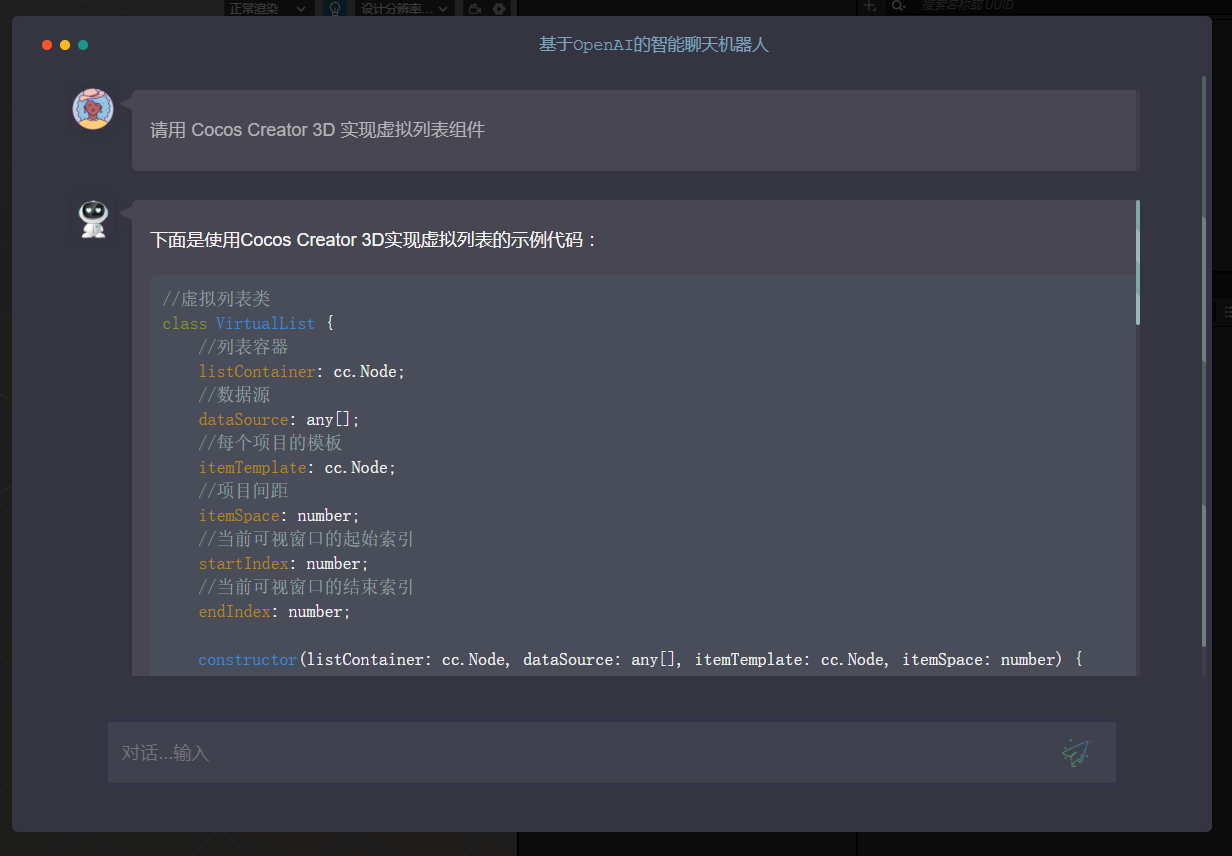The height and width of the screenshot is (856, 1232).
Task: Click the magnifier search icon in editor behind
Action: (898, 6)
